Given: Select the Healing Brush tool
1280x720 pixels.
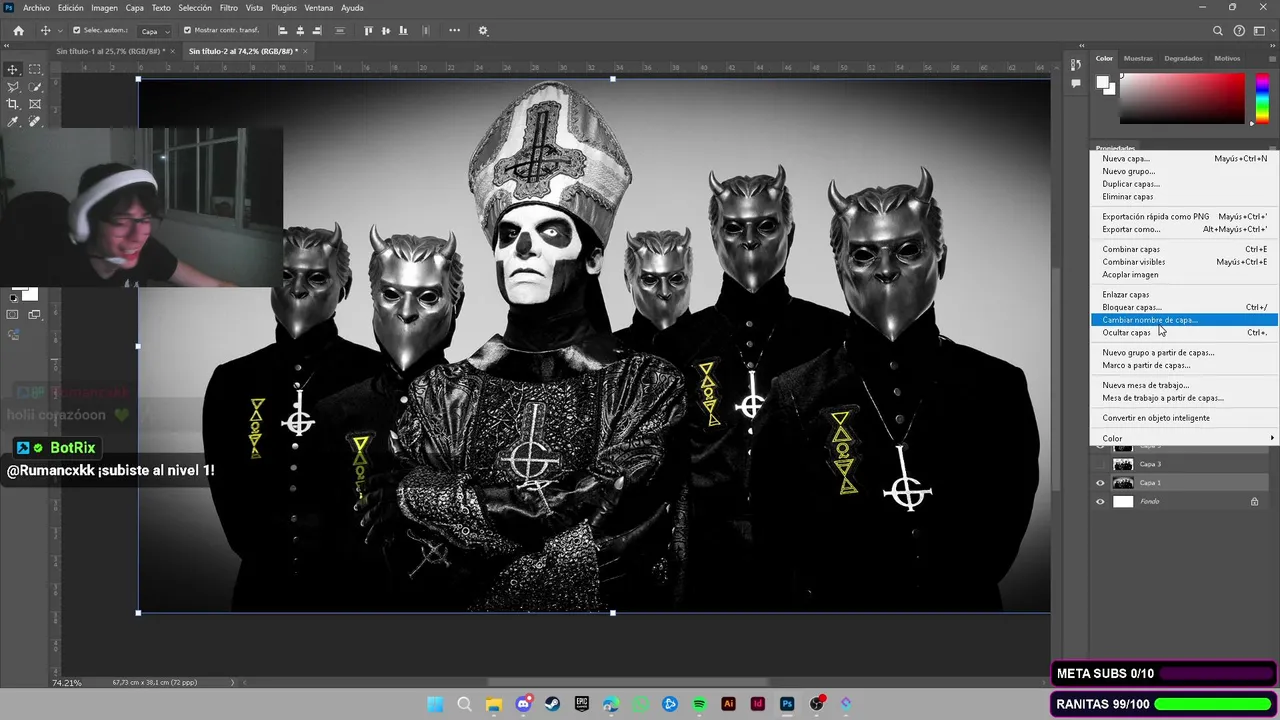Looking at the screenshot, I should [35, 122].
